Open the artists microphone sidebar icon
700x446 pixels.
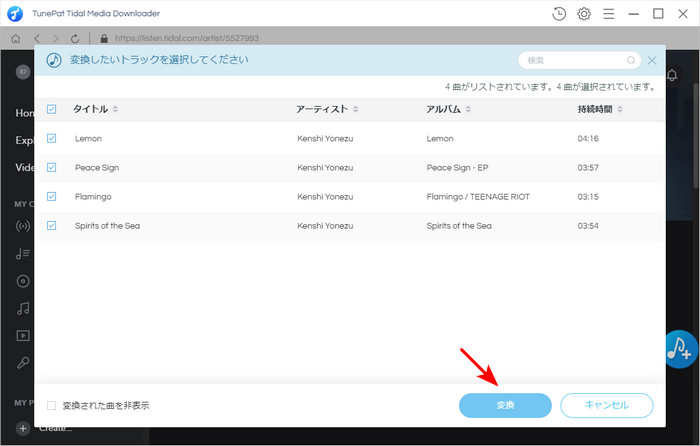click(x=23, y=363)
